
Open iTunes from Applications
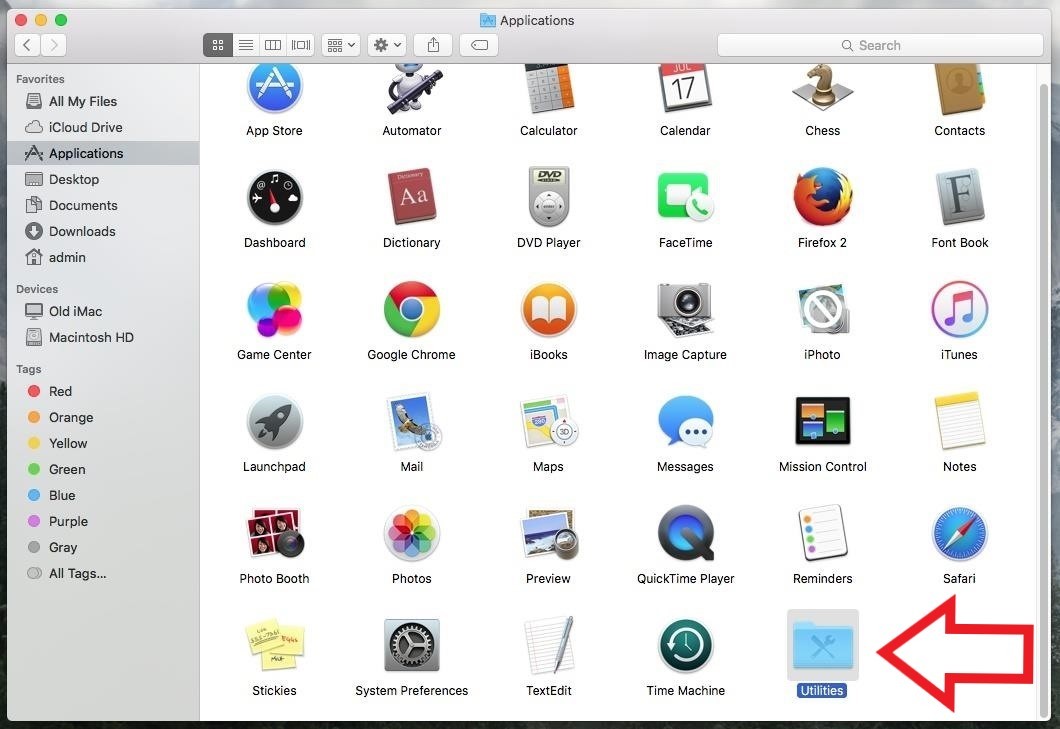pyautogui.click(x=959, y=310)
